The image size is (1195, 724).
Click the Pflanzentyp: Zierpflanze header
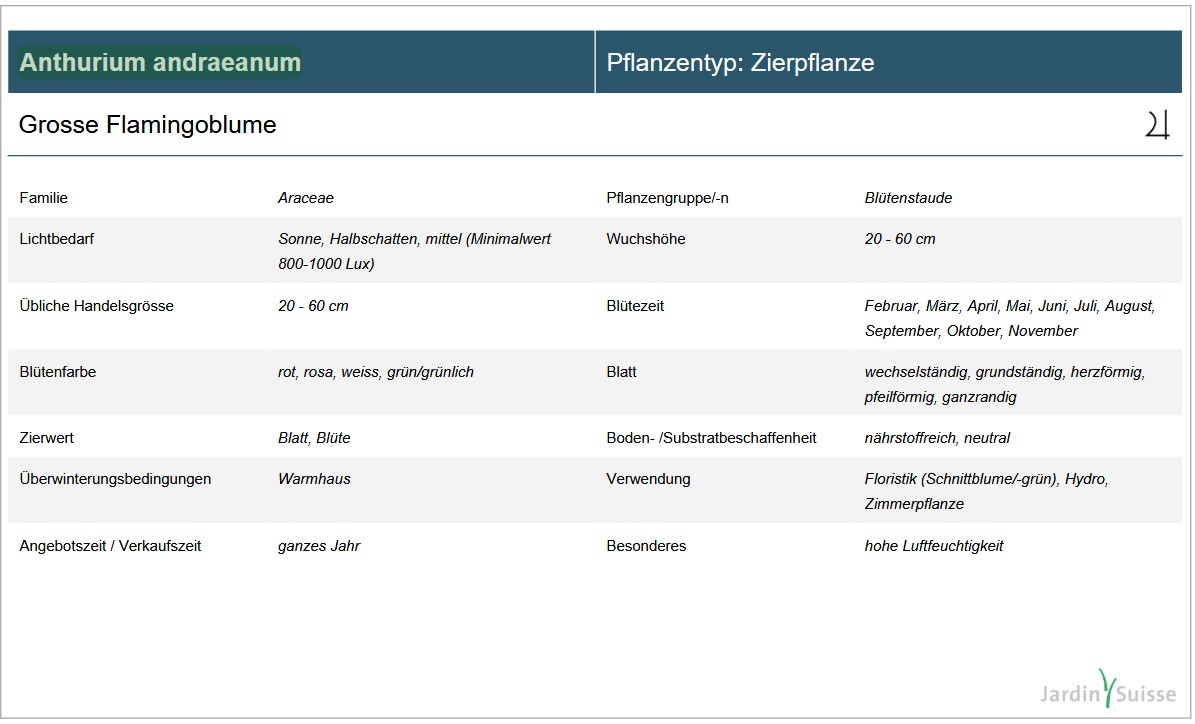(x=740, y=63)
